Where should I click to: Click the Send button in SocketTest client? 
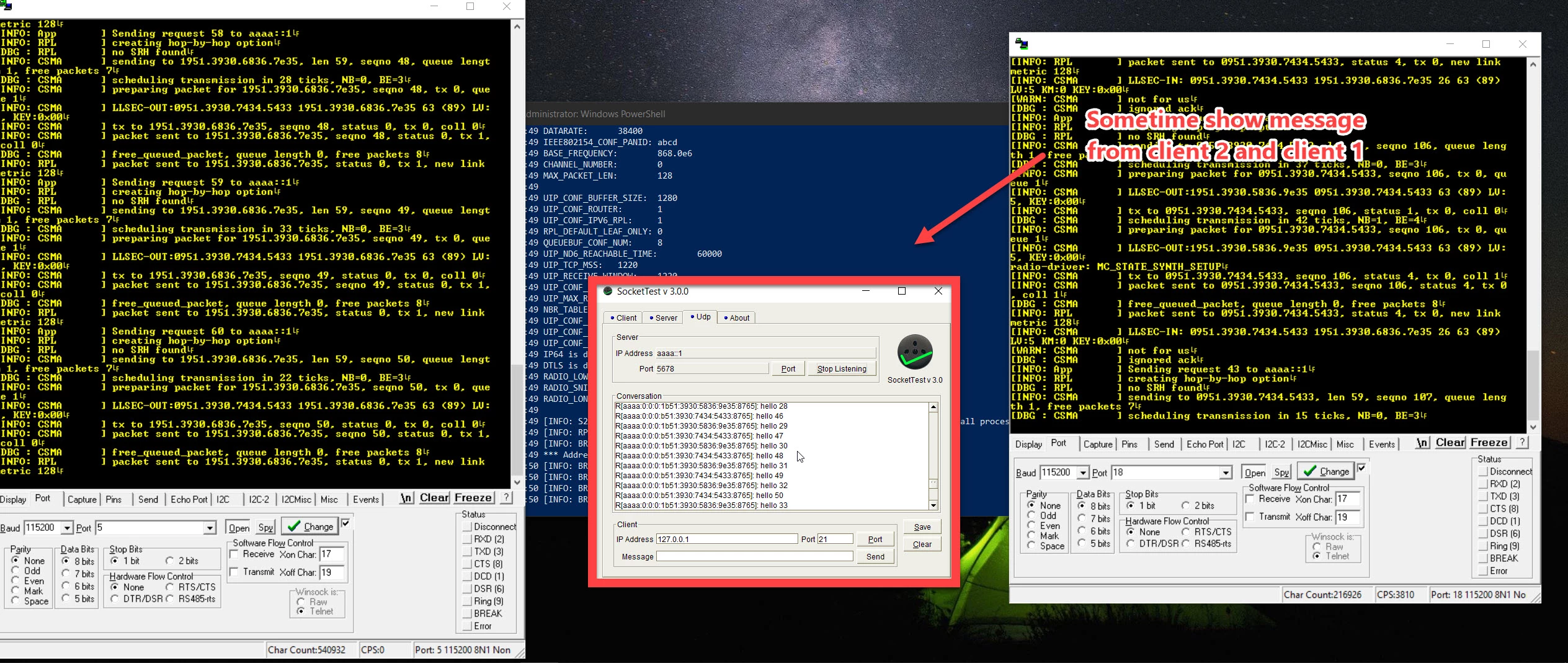(x=875, y=556)
